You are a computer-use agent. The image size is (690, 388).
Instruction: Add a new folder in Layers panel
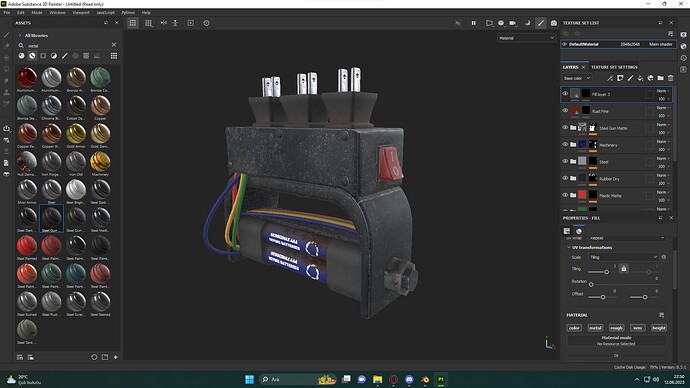pos(661,78)
